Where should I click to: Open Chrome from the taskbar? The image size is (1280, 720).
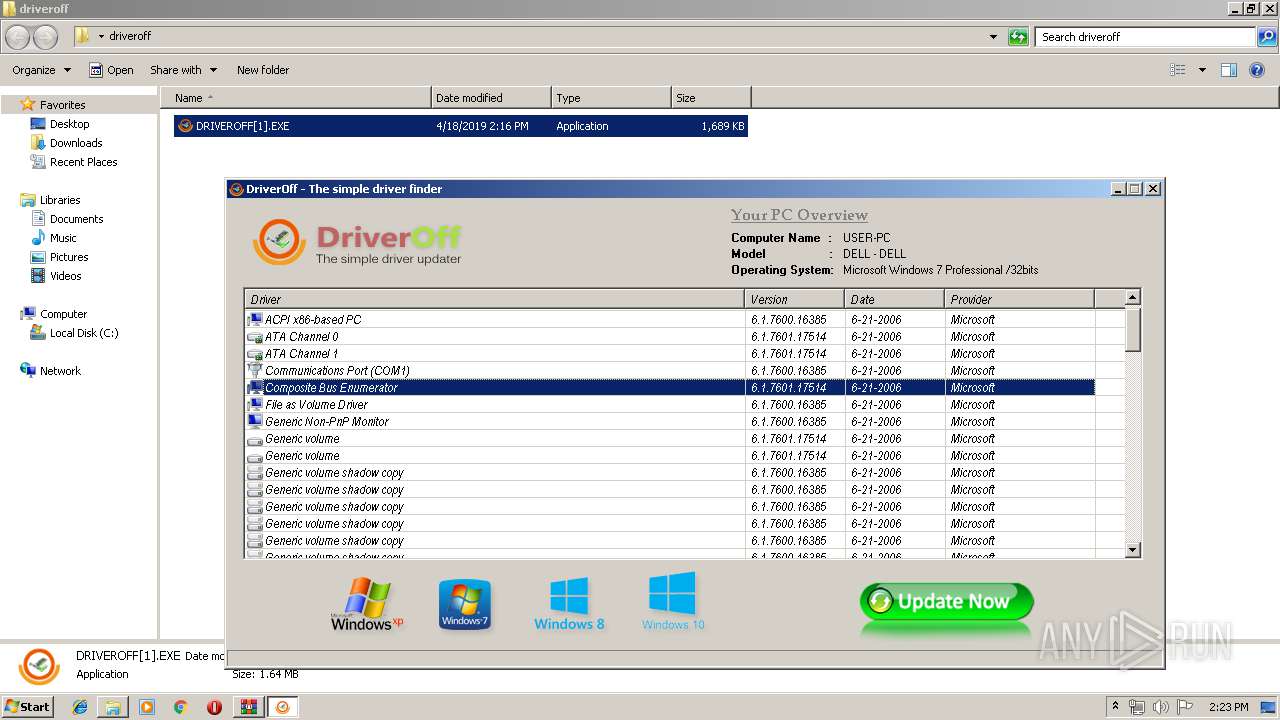pyautogui.click(x=180, y=707)
